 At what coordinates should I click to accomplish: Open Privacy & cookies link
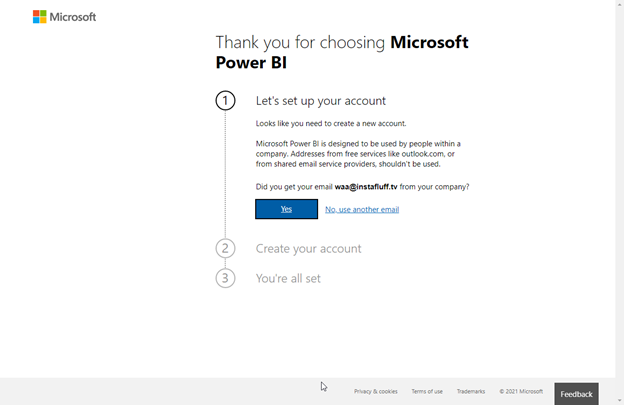(376, 391)
